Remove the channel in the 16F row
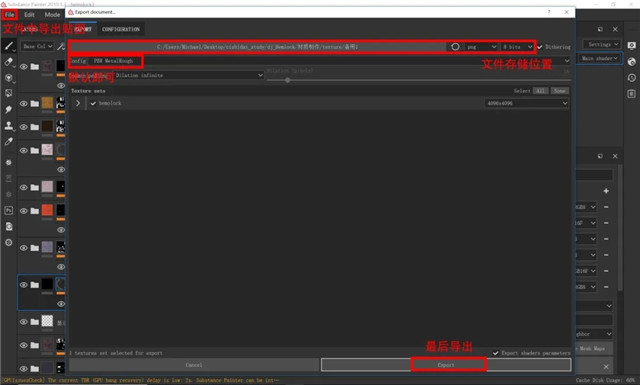This screenshot has width=640, height=385. [x=606, y=223]
